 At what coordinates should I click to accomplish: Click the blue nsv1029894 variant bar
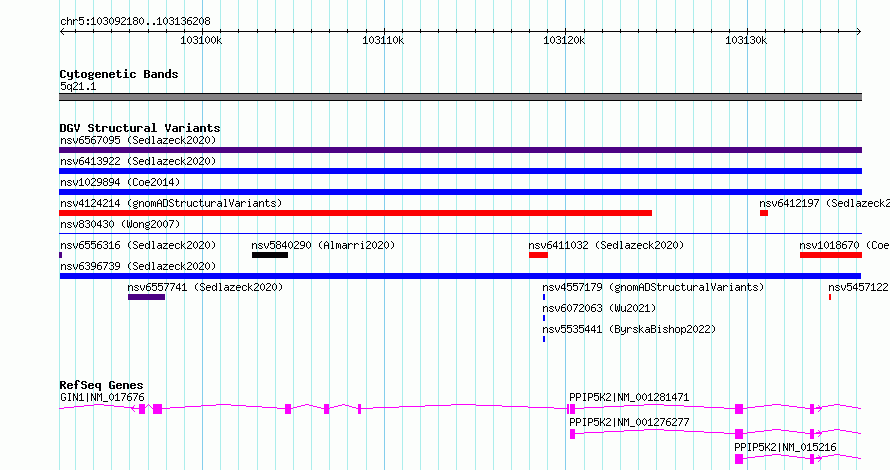click(460, 192)
